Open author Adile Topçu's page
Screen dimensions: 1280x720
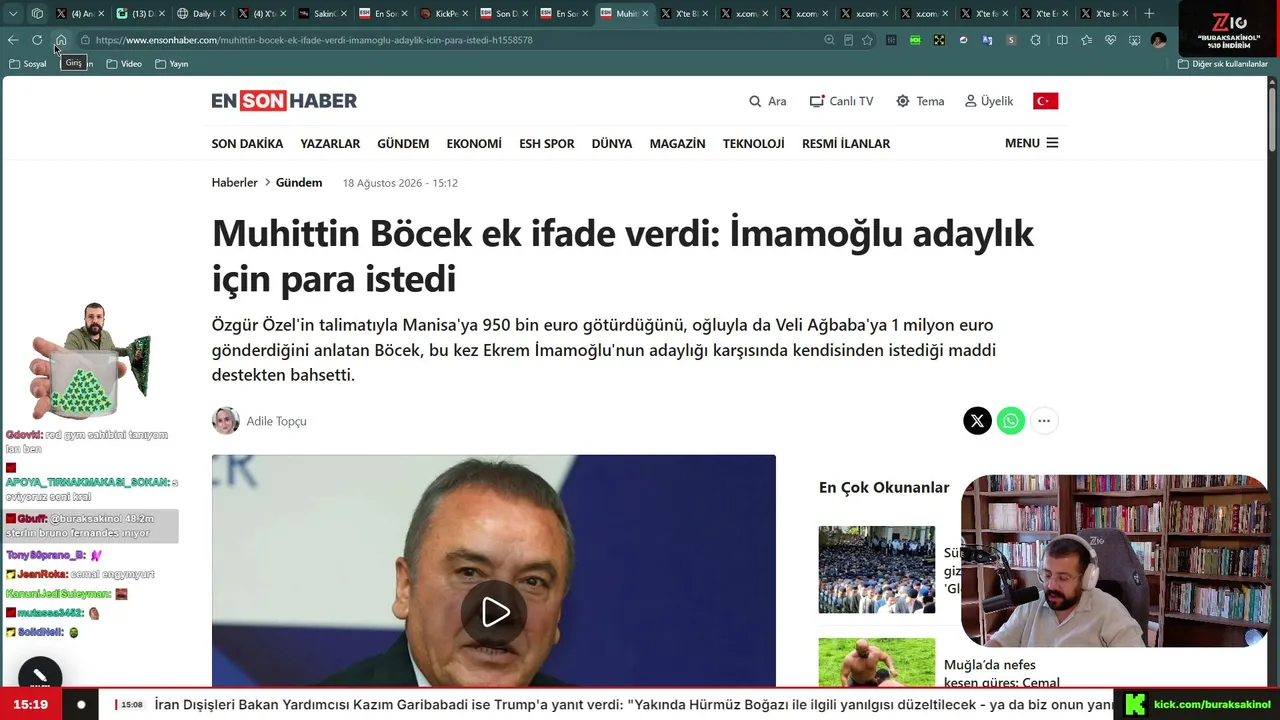tap(277, 421)
